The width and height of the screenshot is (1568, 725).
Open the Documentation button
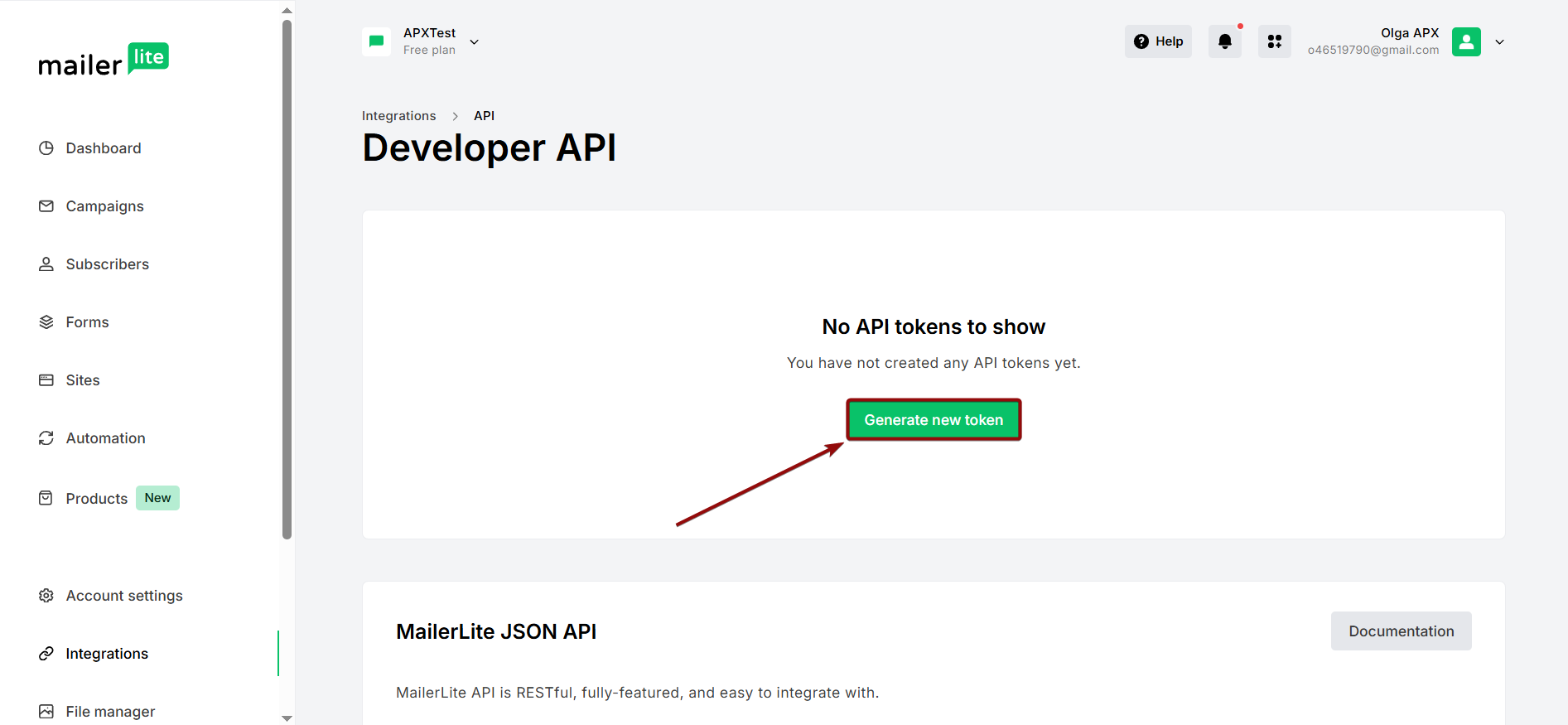pyautogui.click(x=1402, y=631)
